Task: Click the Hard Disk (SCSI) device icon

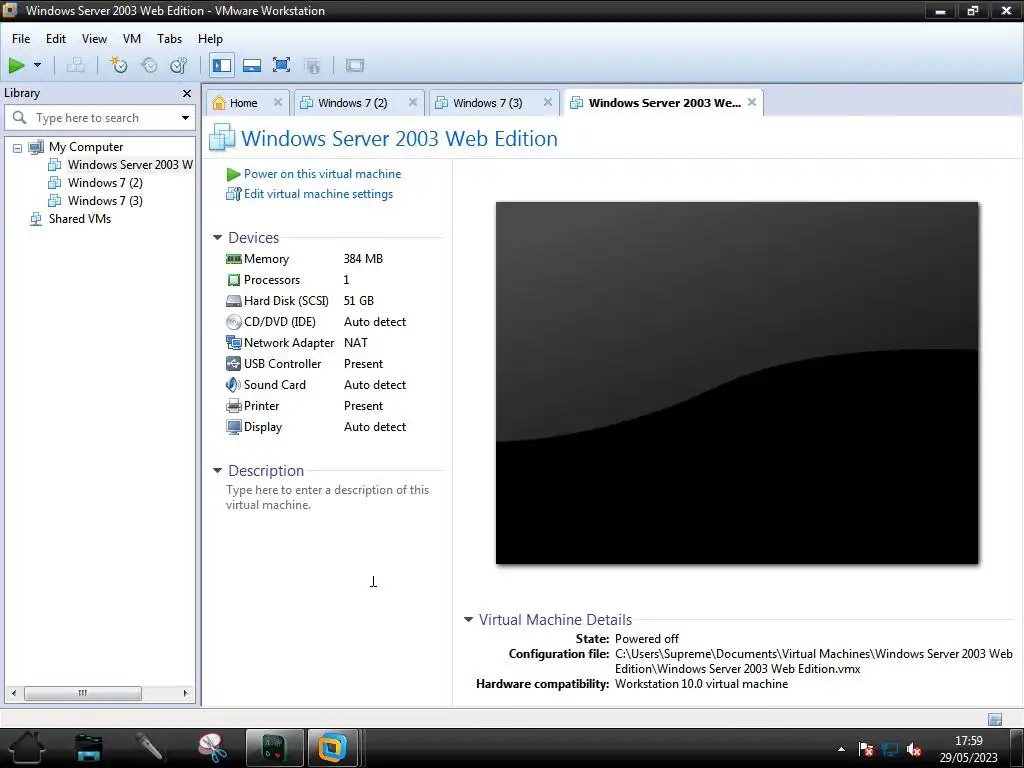Action: (233, 301)
